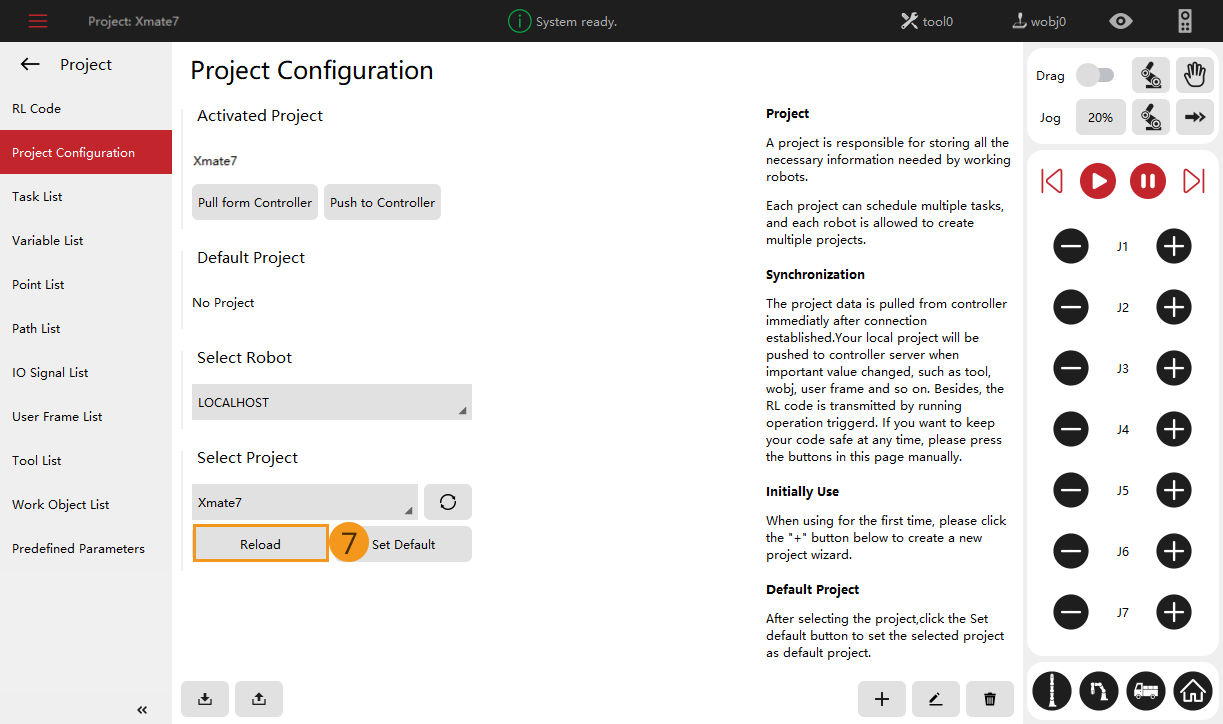Expand the Select Project Xmate7 dropdown
1223x724 pixels.
305,502
